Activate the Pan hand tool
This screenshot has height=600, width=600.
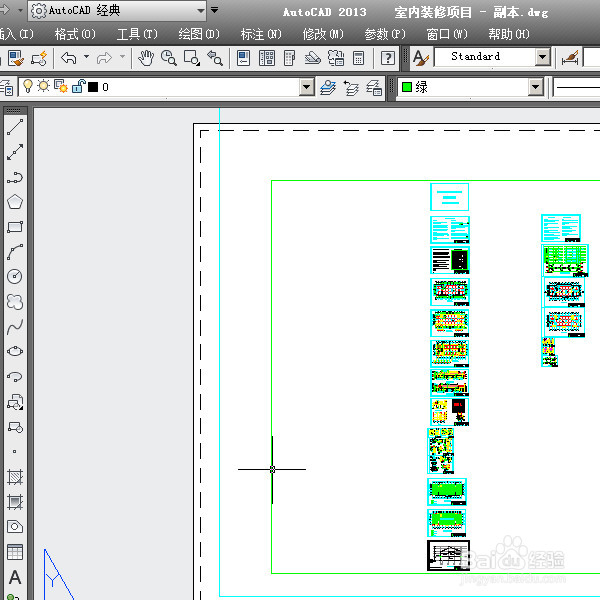pos(146,58)
